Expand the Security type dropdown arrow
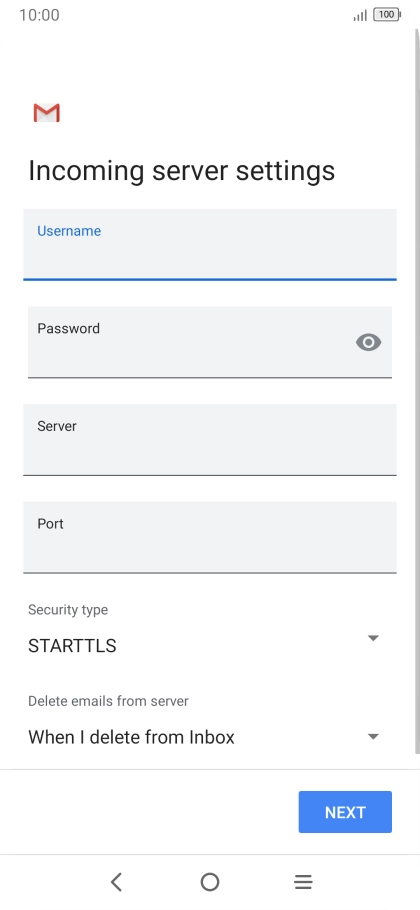The height and width of the screenshot is (910, 420). click(x=373, y=638)
